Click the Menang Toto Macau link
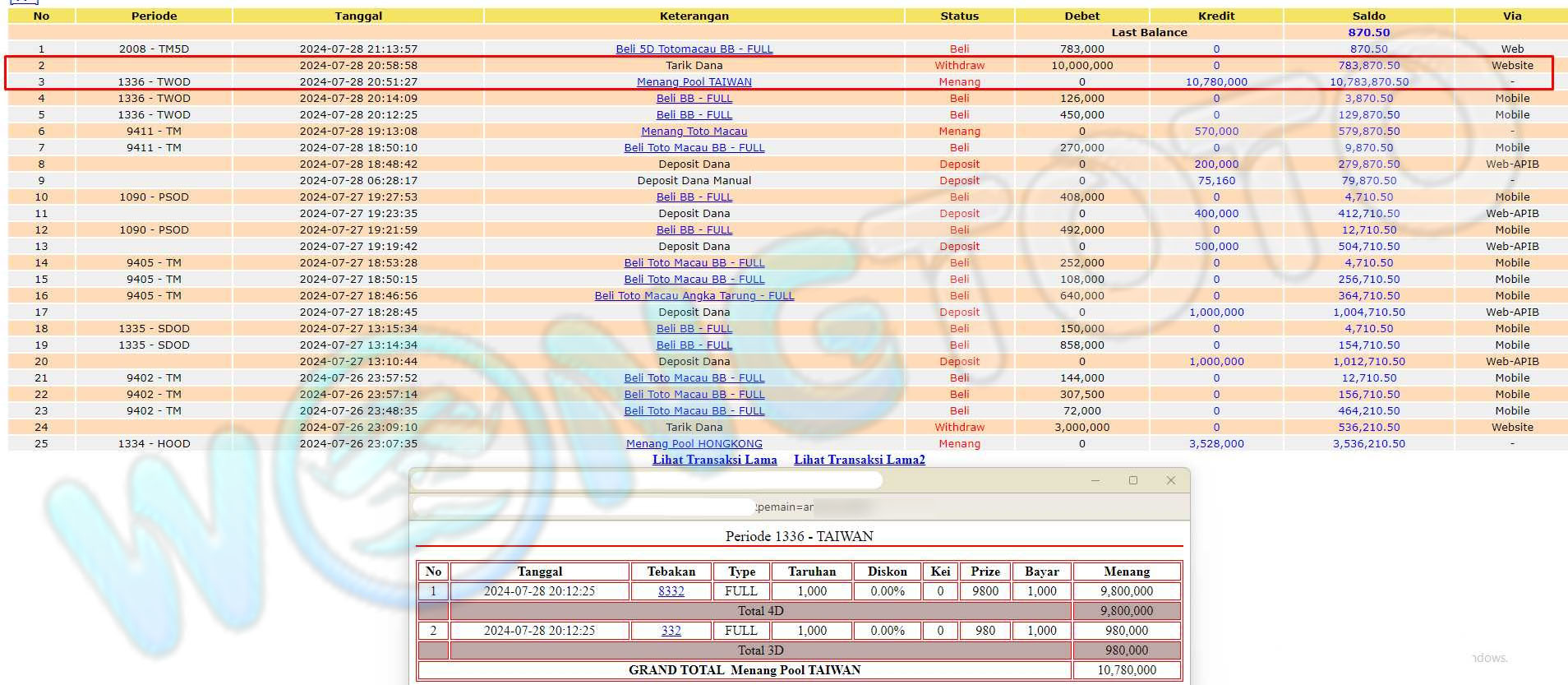Screen dimensions: 1568x685 click(x=694, y=132)
